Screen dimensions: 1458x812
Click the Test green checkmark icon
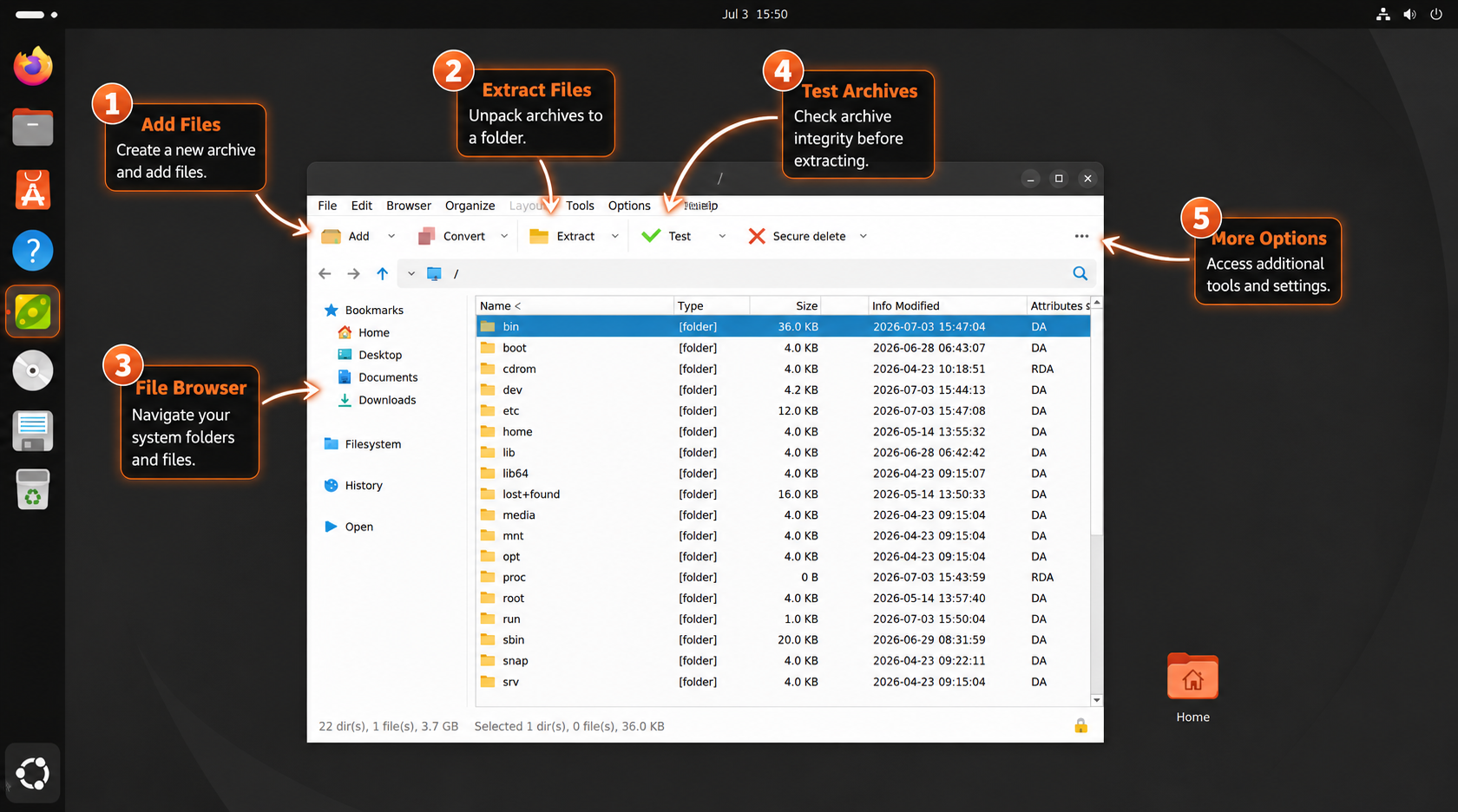click(651, 236)
